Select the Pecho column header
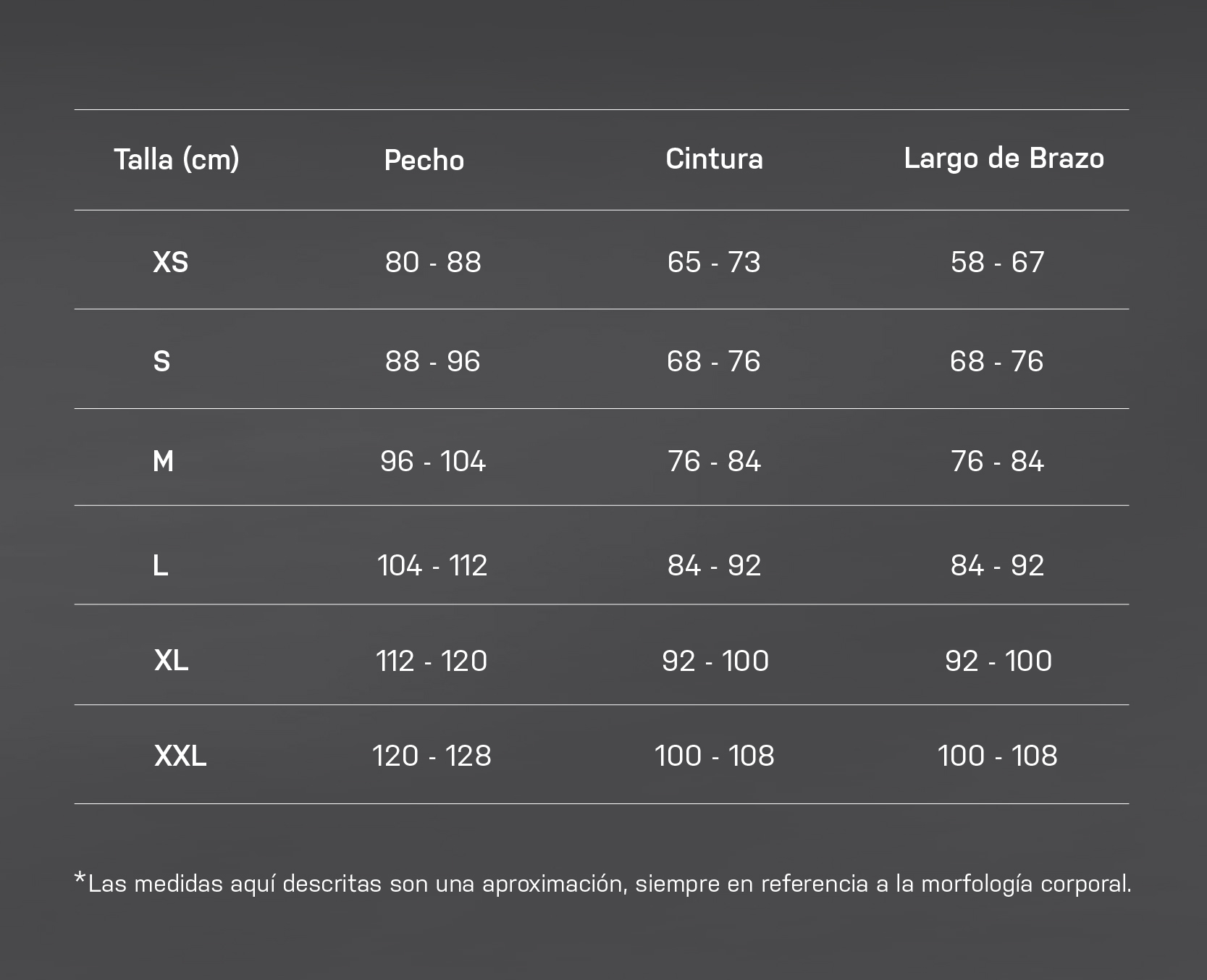This screenshot has height=980, width=1207. [x=424, y=160]
